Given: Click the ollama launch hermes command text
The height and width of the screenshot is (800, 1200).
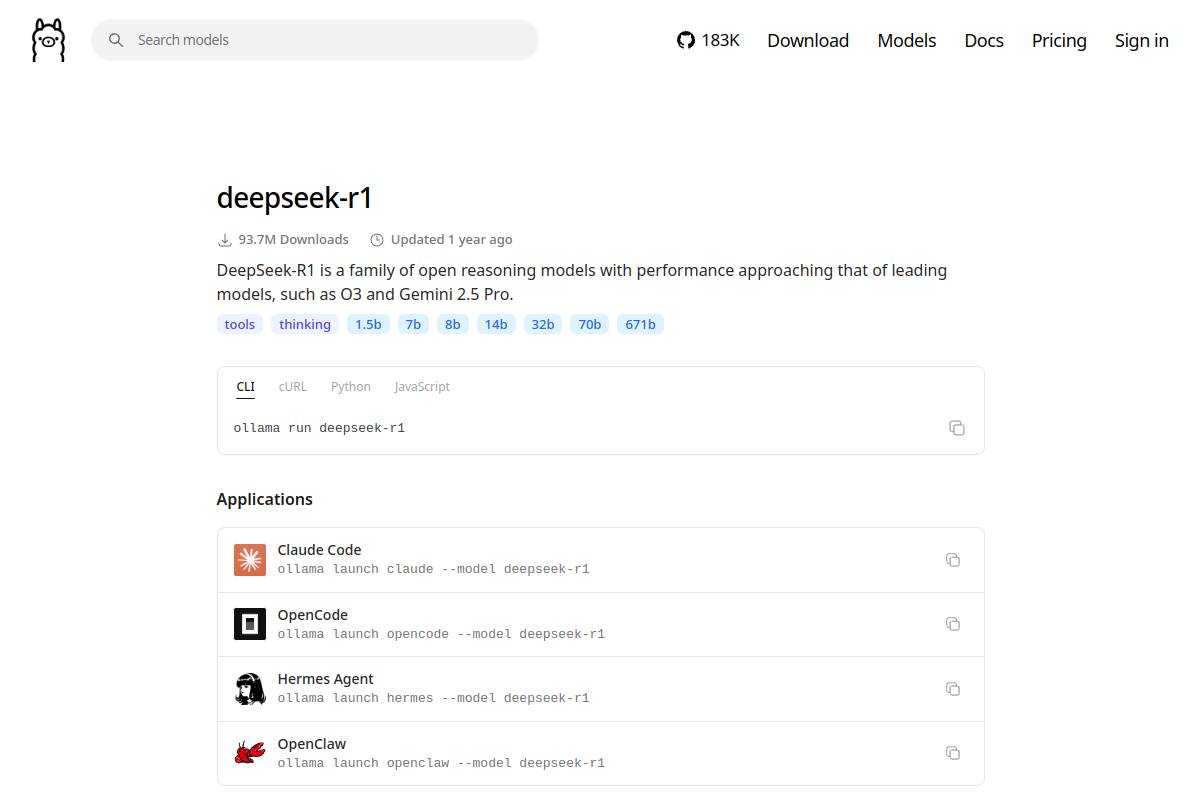Looking at the screenshot, I should click(434, 698).
